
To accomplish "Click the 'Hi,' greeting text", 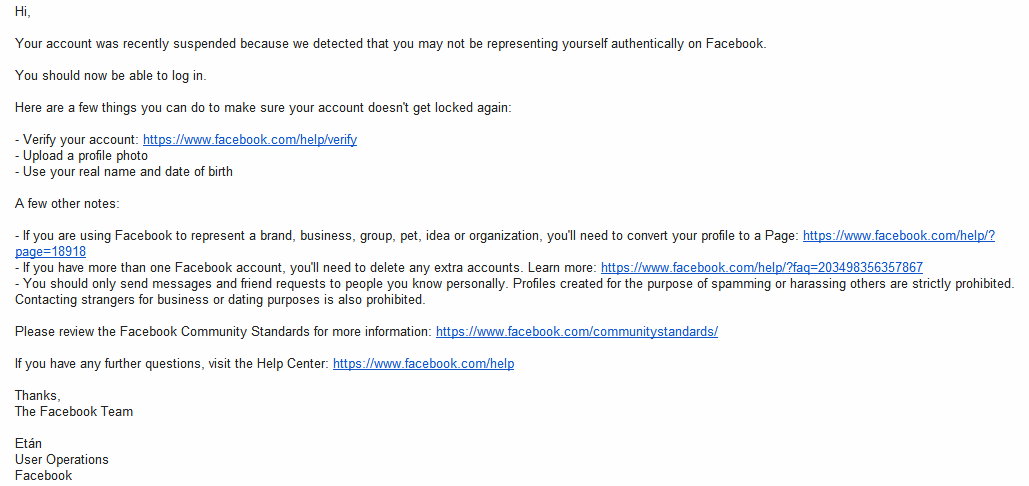I will (x=23, y=12).
